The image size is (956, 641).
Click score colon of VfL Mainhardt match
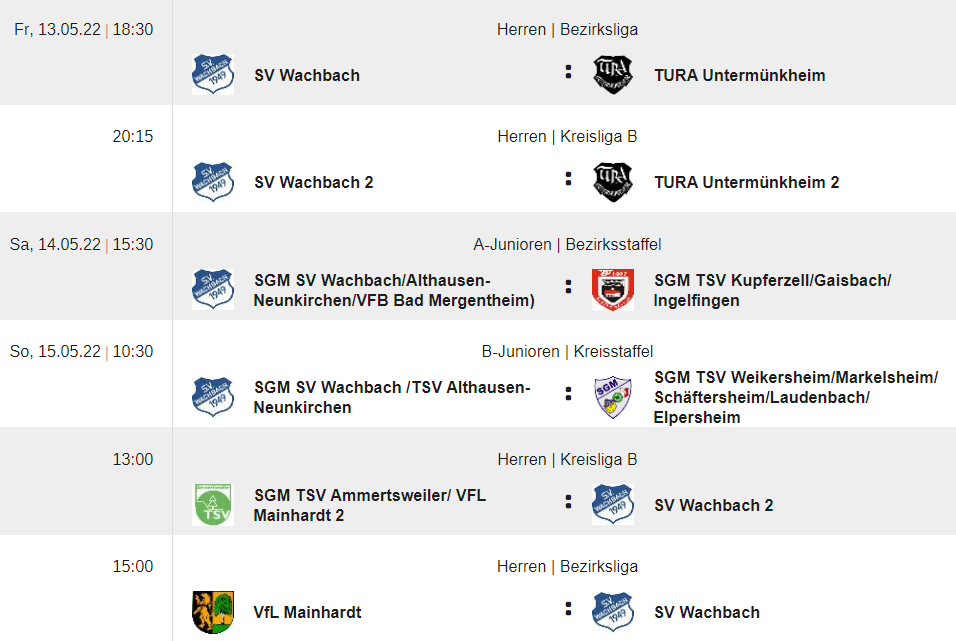tap(568, 609)
